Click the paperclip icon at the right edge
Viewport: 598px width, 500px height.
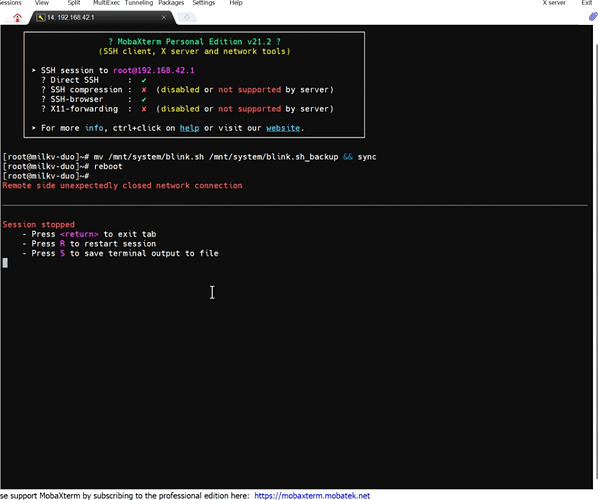593,16
